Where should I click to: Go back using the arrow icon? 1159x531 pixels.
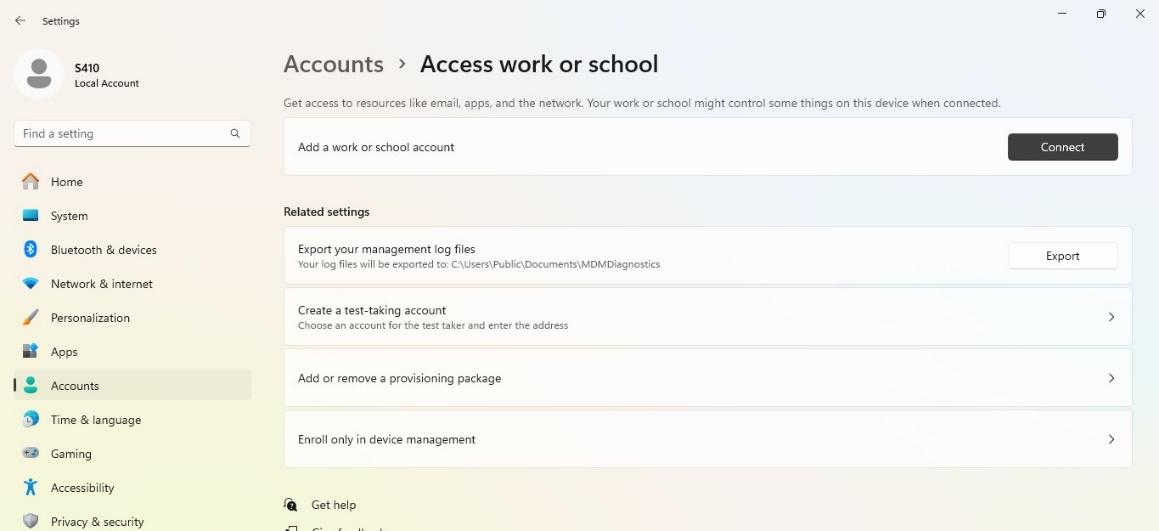pos(20,21)
